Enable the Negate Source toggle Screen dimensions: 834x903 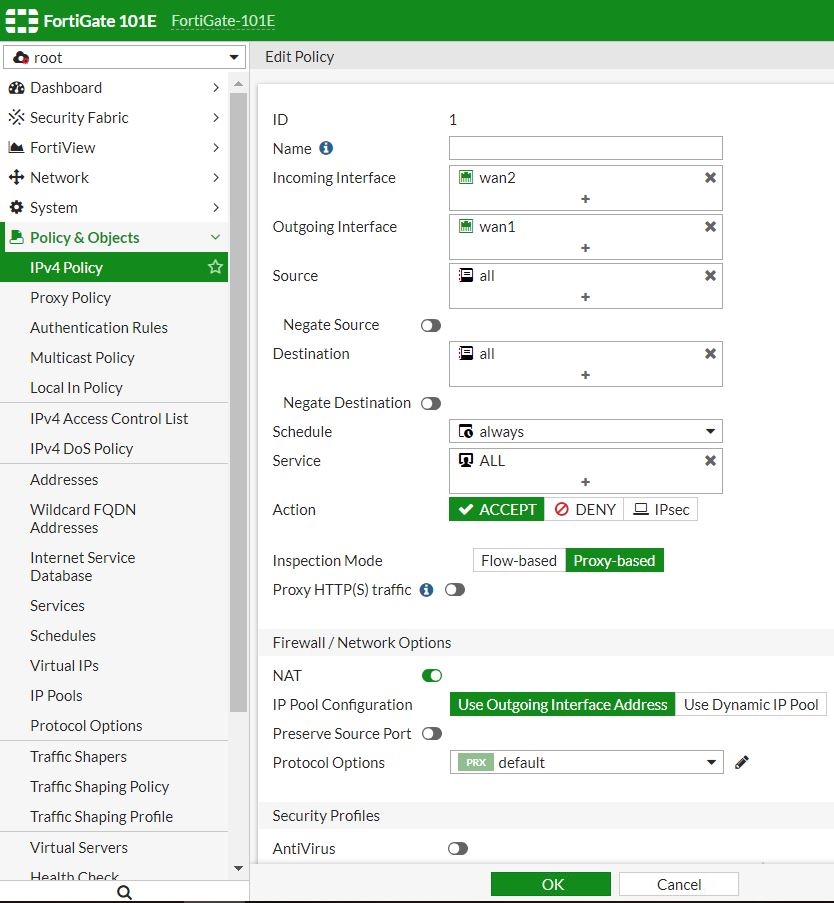click(431, 325)
